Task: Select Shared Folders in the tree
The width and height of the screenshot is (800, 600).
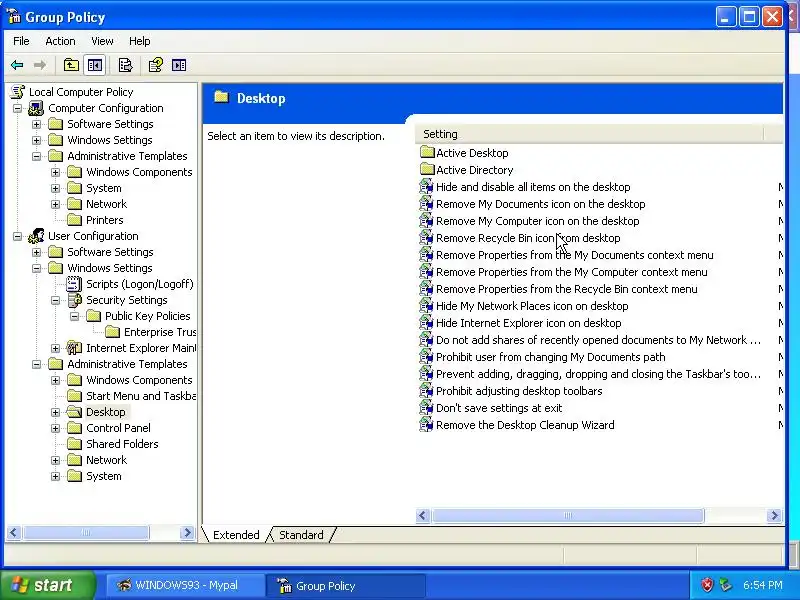Action: pyautogui.click(x=122, y=444)
